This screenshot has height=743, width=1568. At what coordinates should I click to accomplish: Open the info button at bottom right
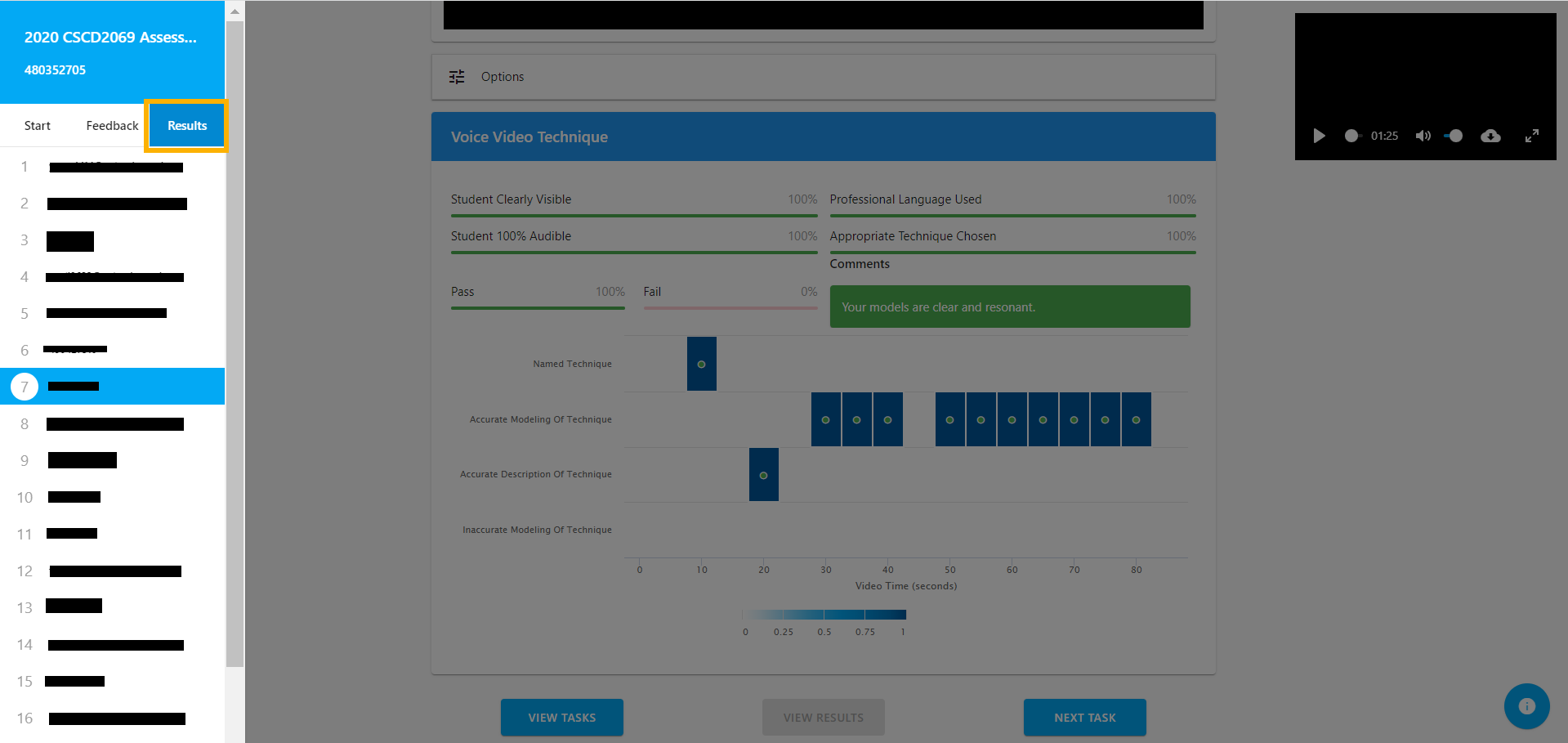[1526, 706]
